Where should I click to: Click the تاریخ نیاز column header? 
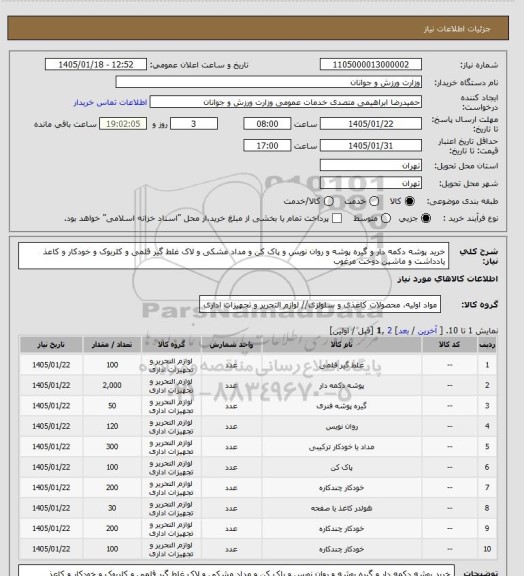pos(51,344)
